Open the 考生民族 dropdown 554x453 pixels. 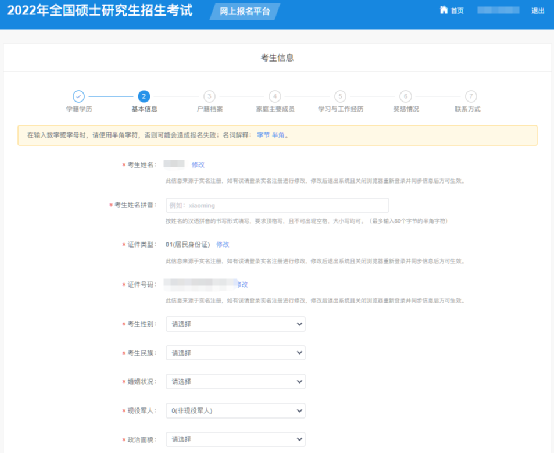[236, 353]
